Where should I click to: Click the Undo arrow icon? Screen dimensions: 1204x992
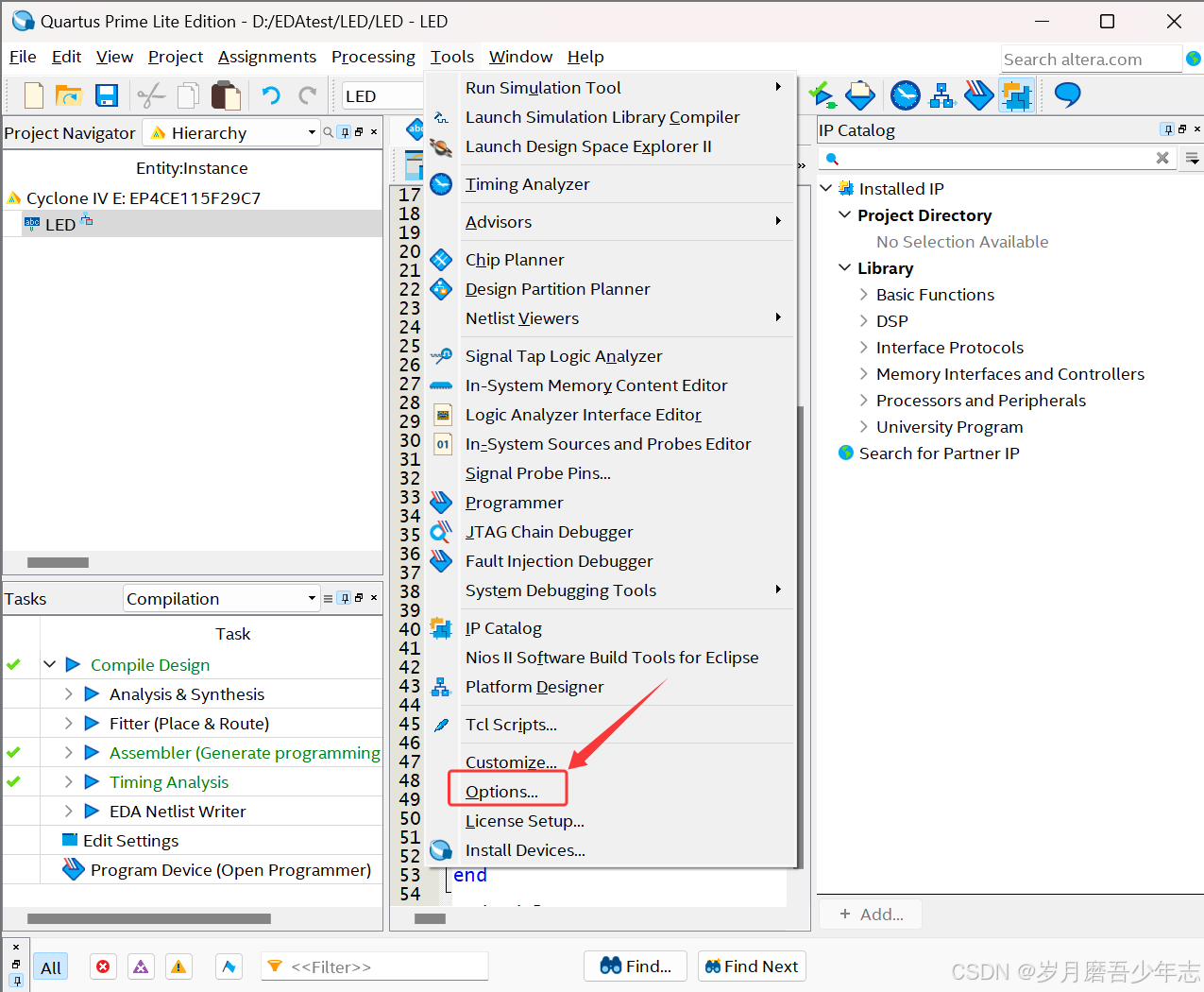click(x=271, y=95)
